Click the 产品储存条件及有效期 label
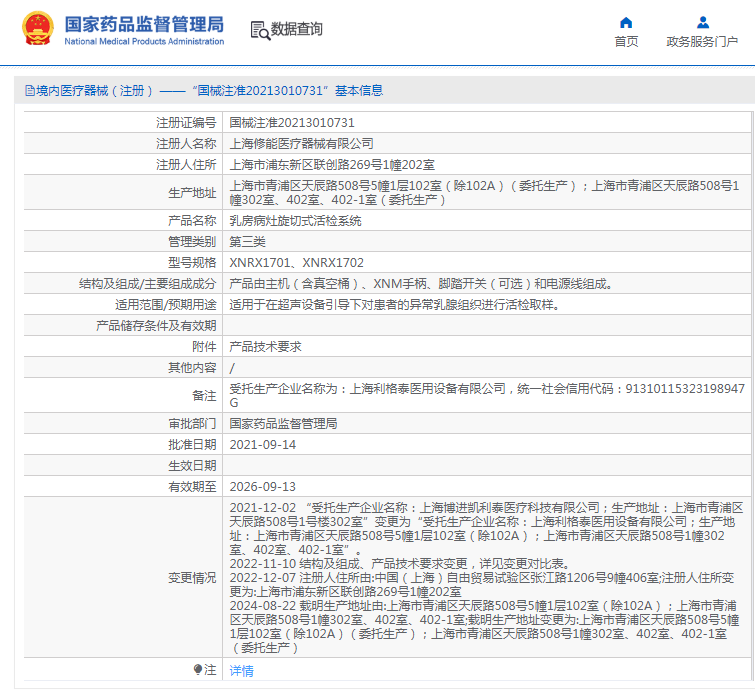The image size is (755, 698). (x=156, y=326)
